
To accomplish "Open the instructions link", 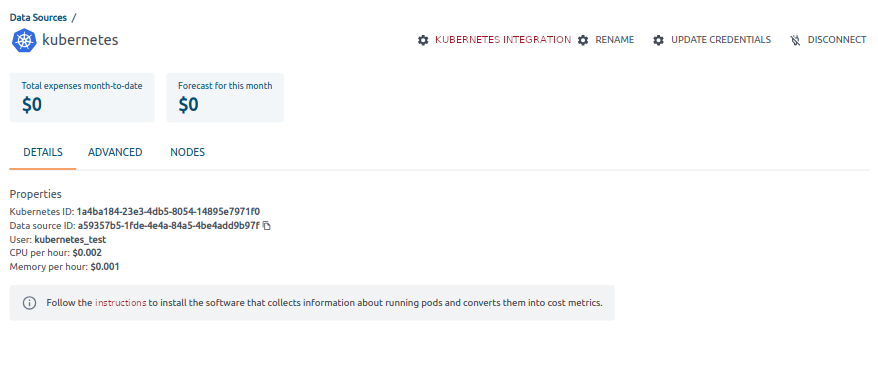I will pos(120,303).
